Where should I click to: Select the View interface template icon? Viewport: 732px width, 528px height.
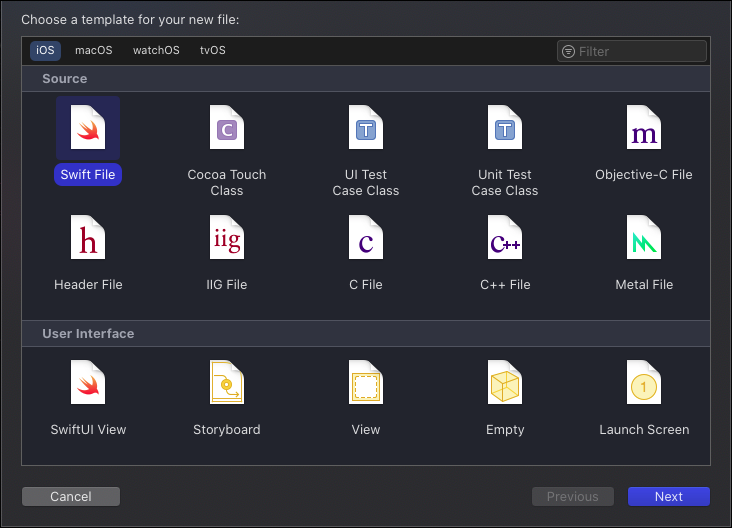click(x=366, y=382)
